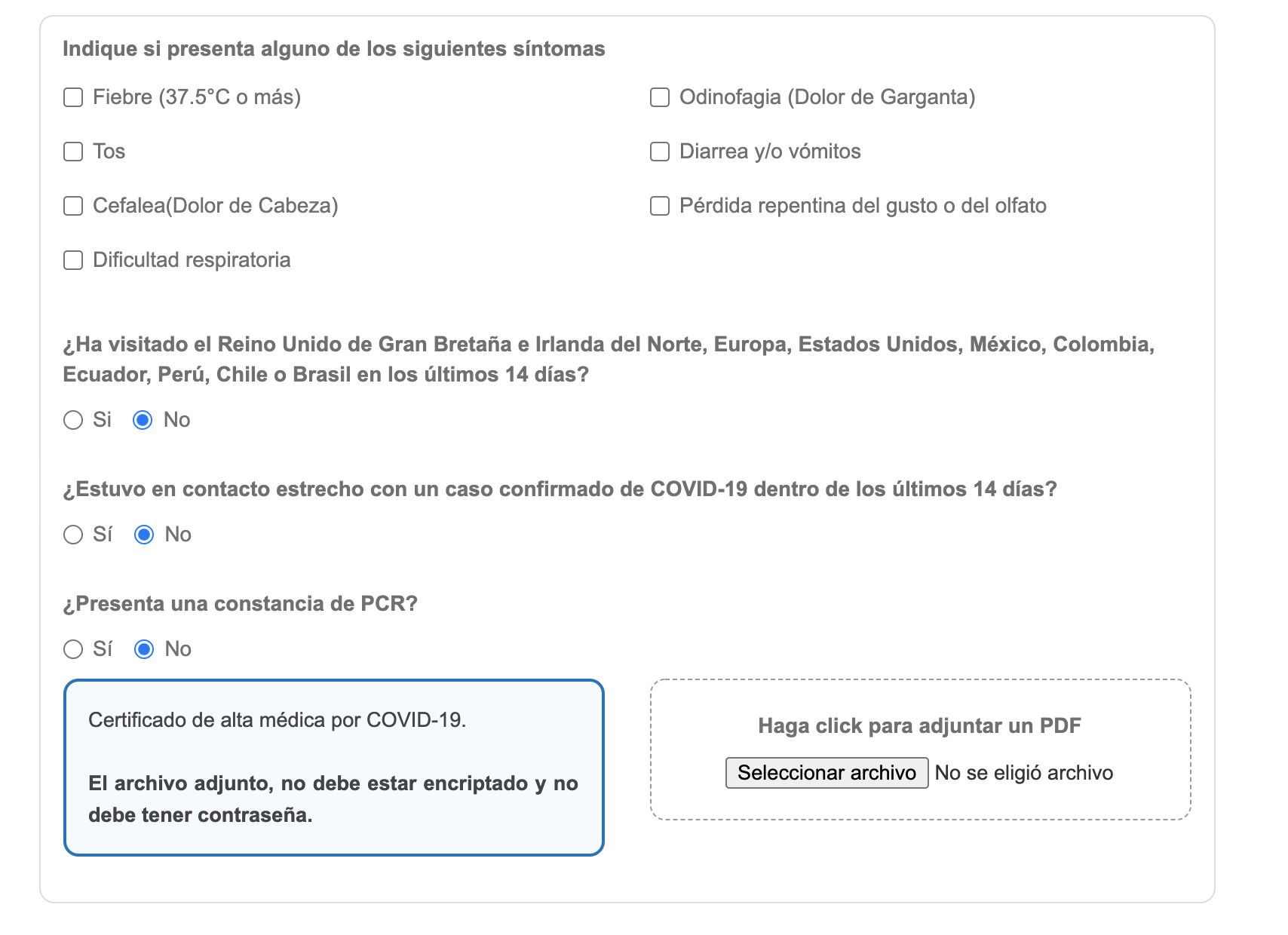Choose Sí for COVID-19 close contact question
The height and width of the screenshot is (935, 1288).
point(73,535)
